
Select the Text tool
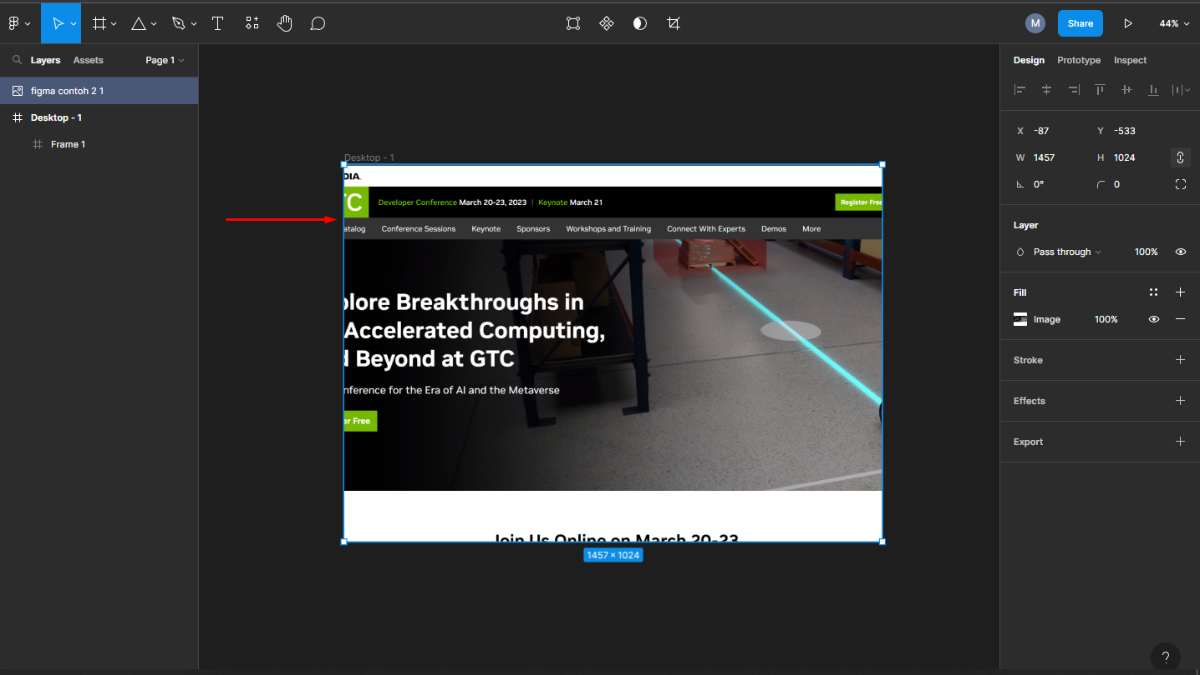click(x=218, y=23)
